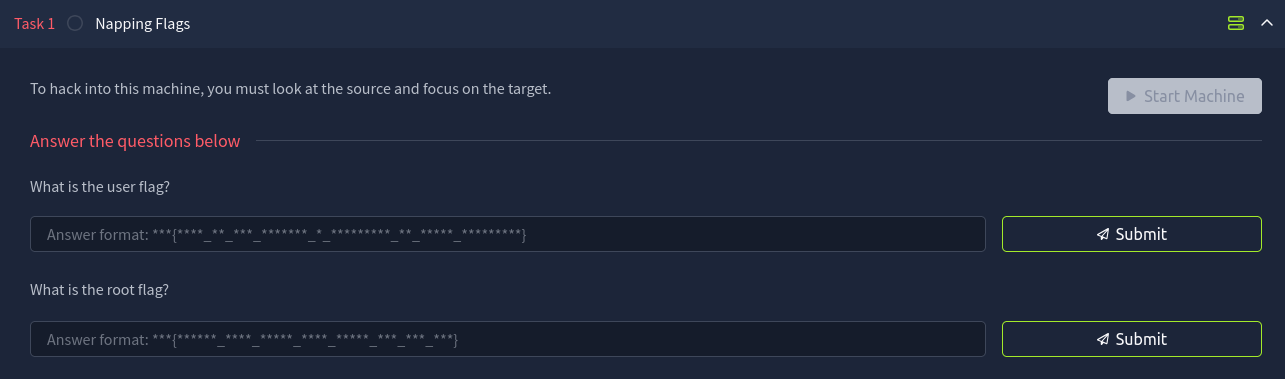Image resolution: width=1285 pixels, height=379 pixels.
Task: Toggle the Task 1 completion circle
Action: (75, 23)
